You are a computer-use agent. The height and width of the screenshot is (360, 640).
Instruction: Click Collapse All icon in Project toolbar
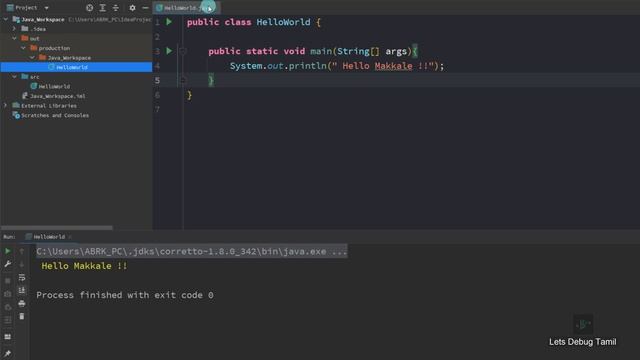[x=116, y=8]
